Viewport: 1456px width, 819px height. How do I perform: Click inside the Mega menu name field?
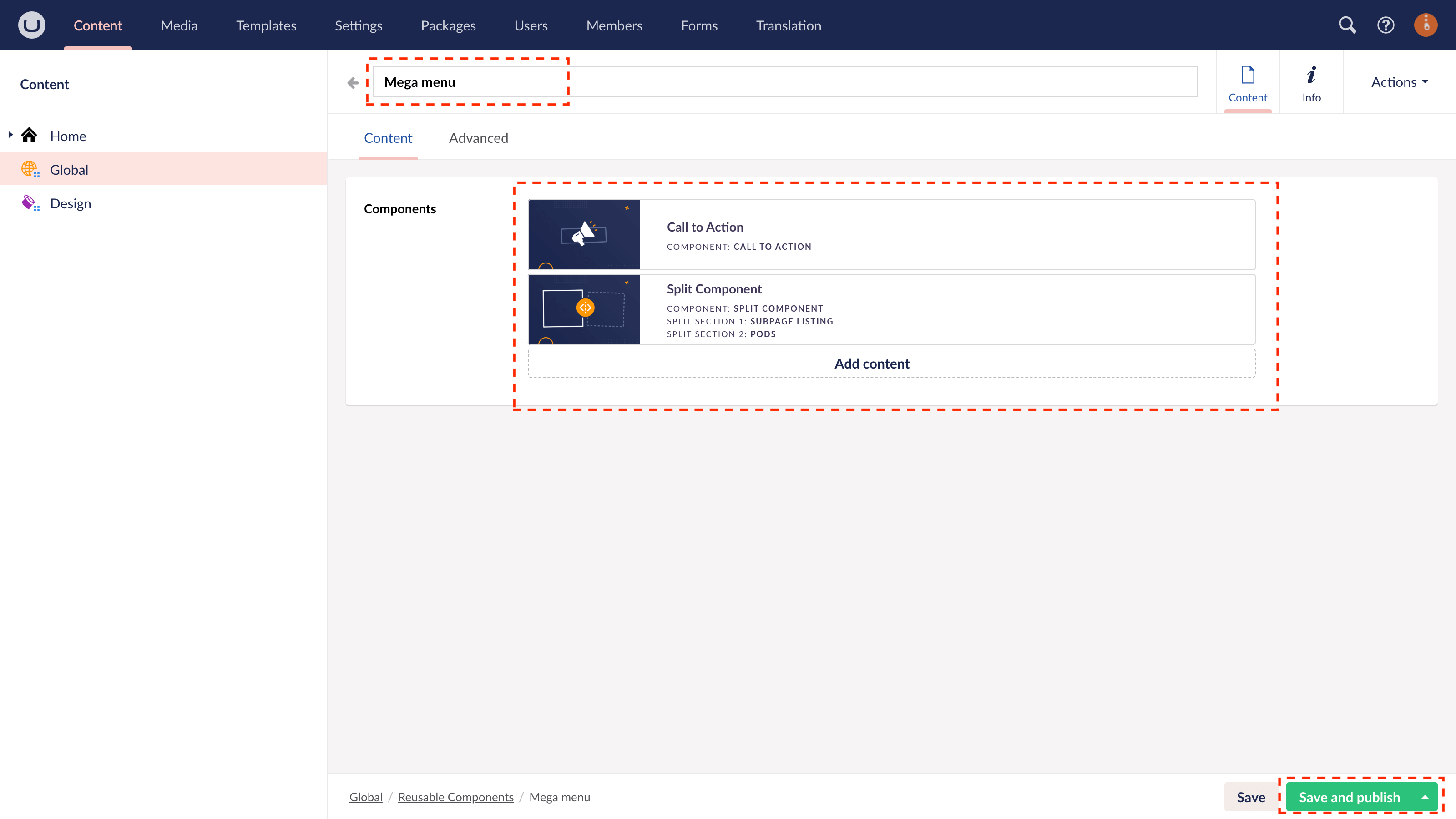click(509, 81)
